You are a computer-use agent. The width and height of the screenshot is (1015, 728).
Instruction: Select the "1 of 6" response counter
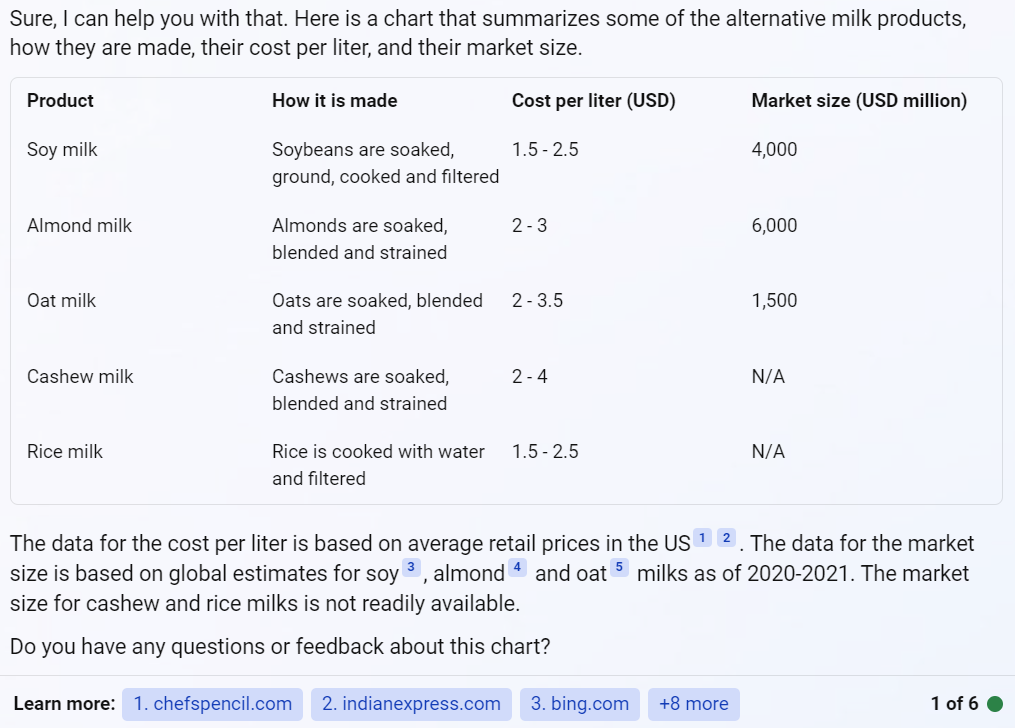click(952, 704)
